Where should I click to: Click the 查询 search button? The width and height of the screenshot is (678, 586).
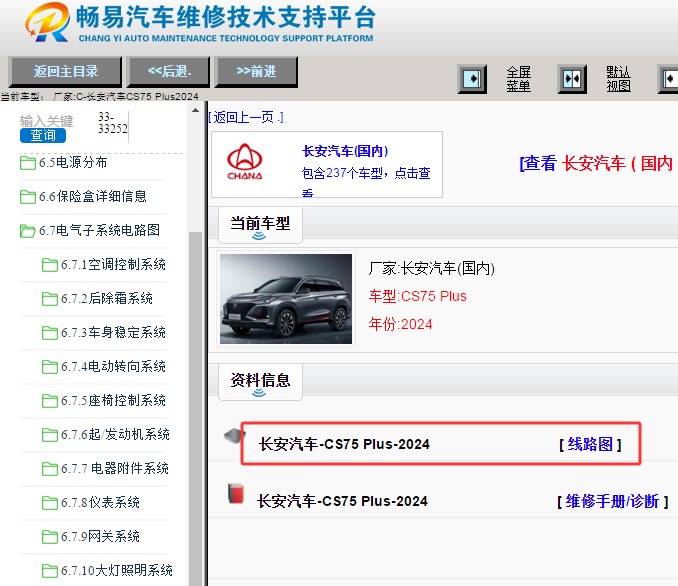pos(43,135)
